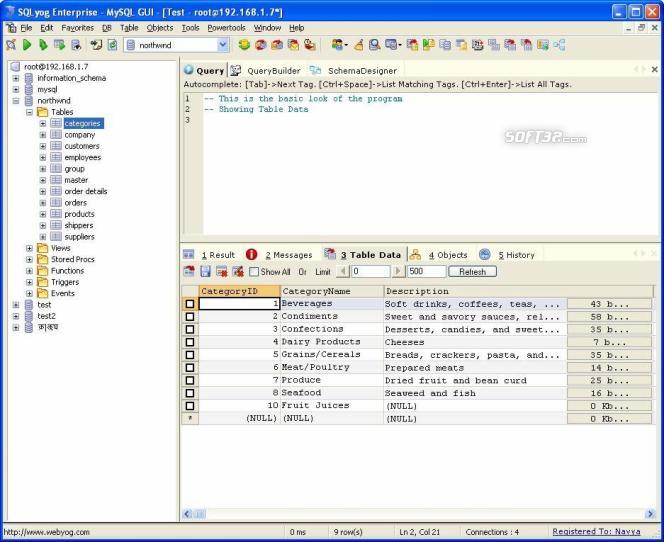This screenshot has width=664, height=542.
Task: Check the row checkbox for Seafood
Action: point(189,393)
